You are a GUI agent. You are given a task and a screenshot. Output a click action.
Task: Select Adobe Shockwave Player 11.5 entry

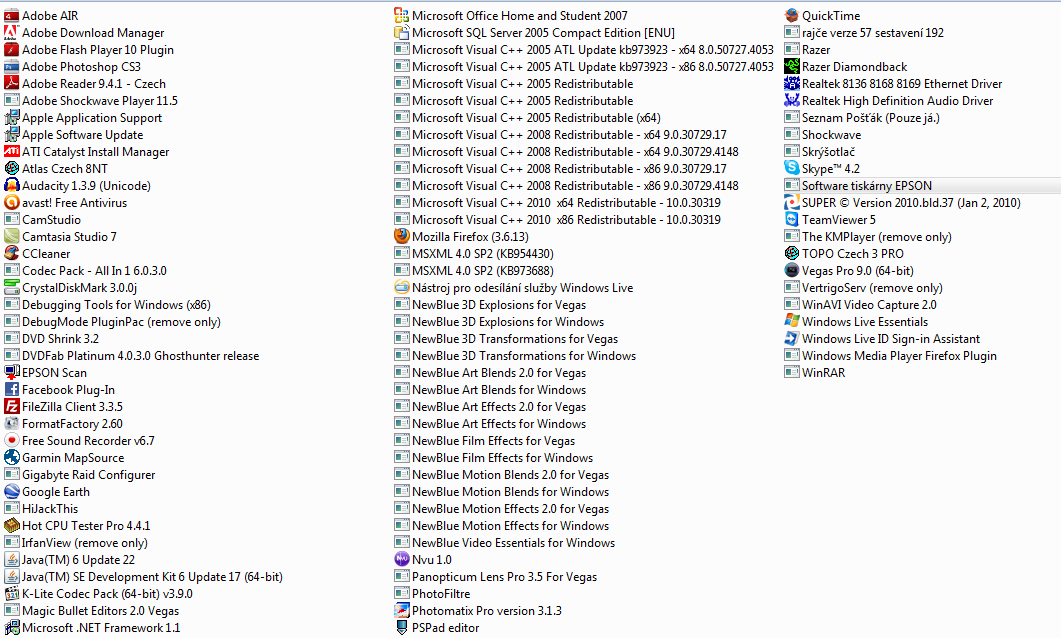pos(91,100)
